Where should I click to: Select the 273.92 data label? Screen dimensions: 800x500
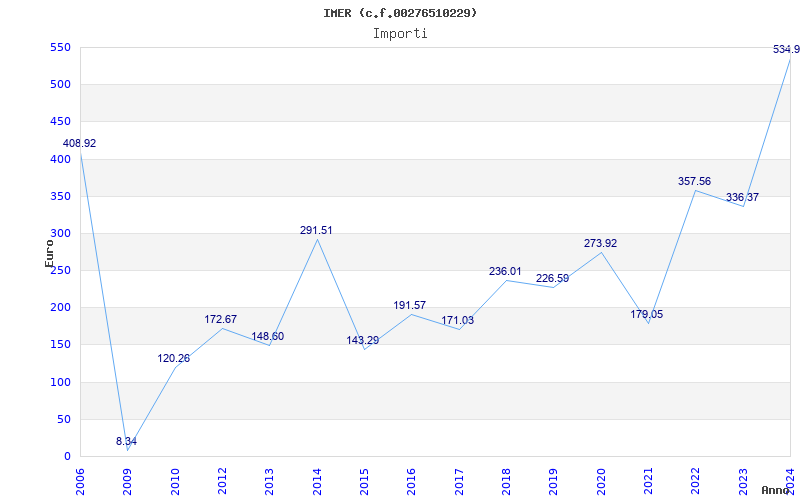pos(600,243)
